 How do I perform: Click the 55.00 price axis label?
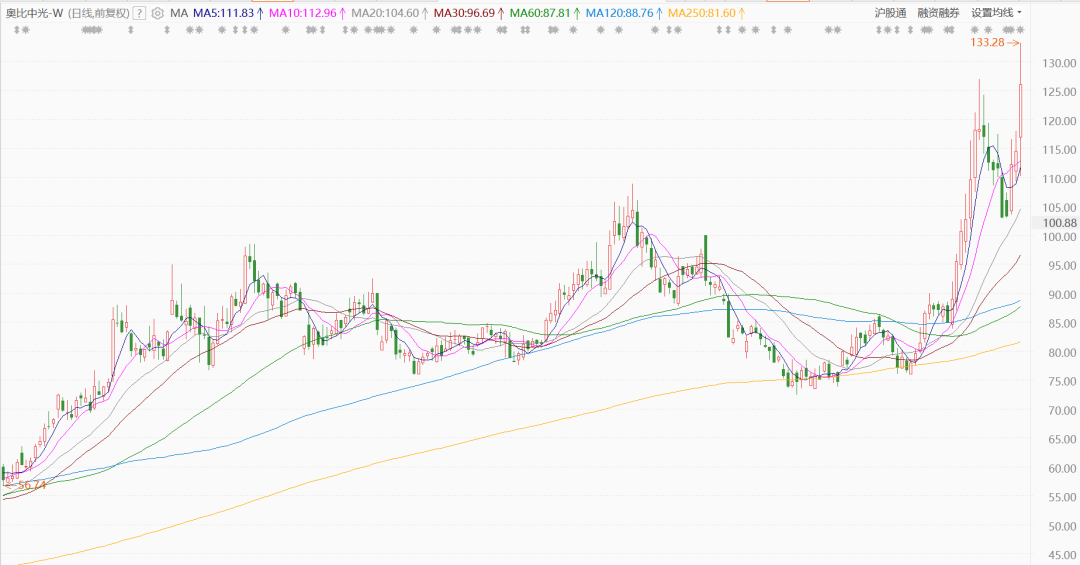click(1061, 497)
